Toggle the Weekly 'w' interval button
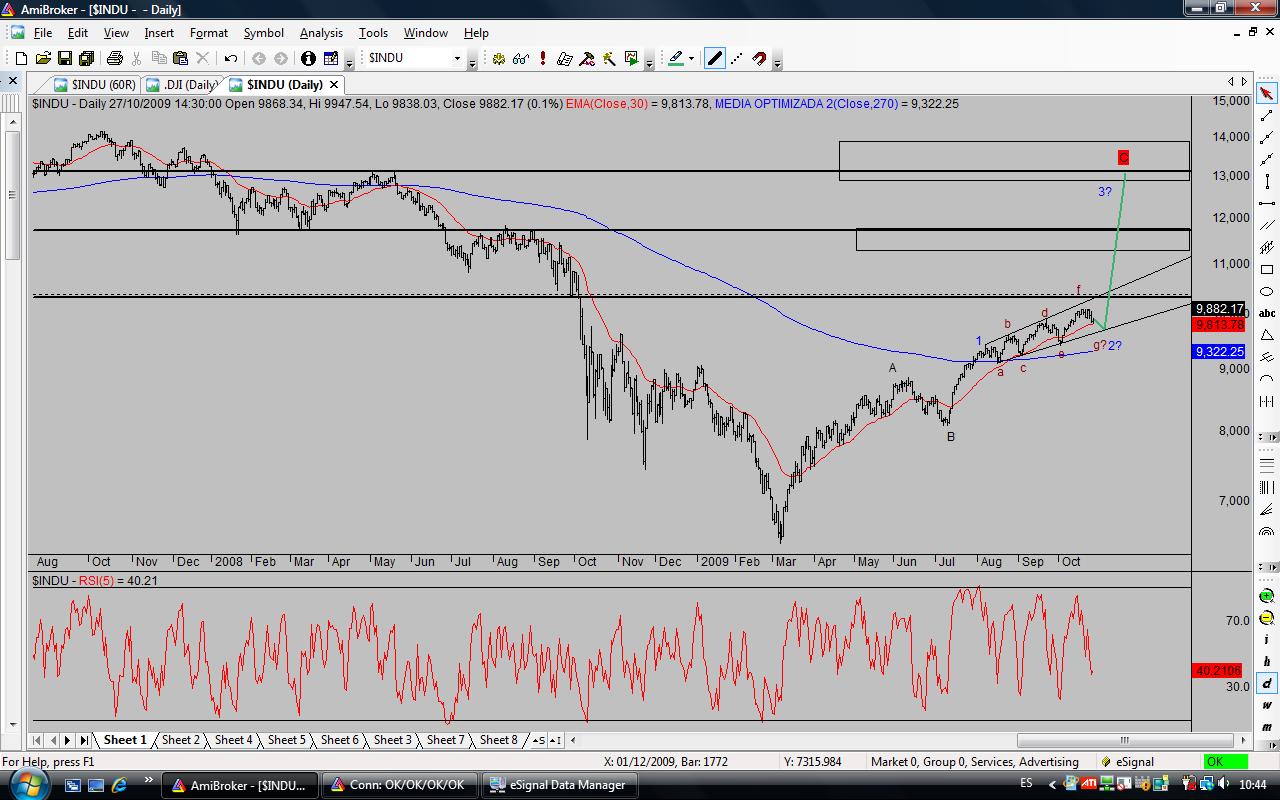 (x=1267, y=705)
